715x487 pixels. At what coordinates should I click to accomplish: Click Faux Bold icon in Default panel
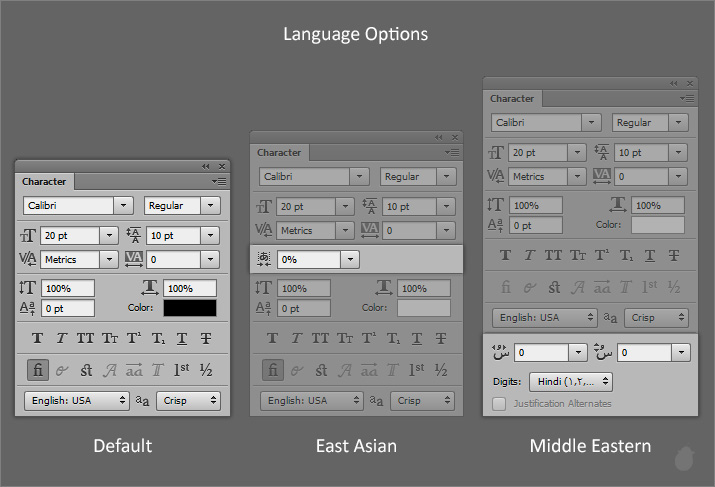click(x=38, y=338)
